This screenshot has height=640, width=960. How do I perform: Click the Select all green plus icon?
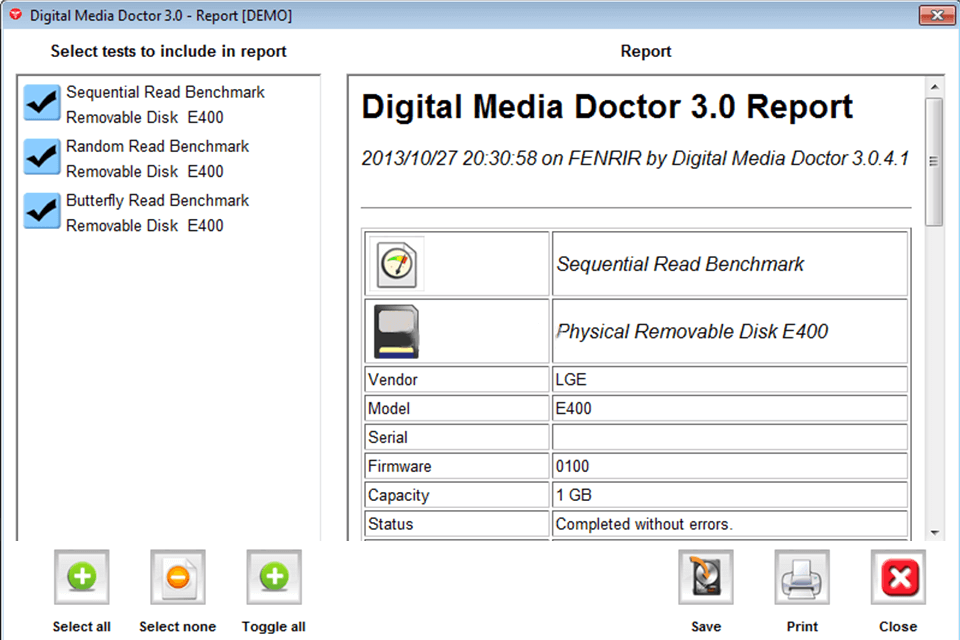81,577
